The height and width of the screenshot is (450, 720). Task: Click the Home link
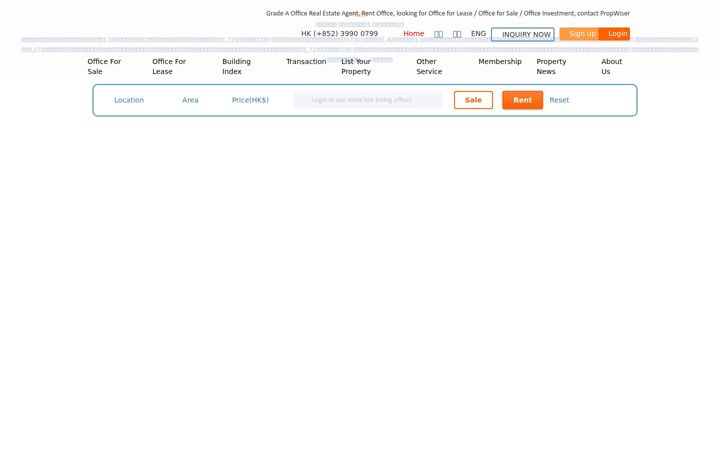(x=414, y=34)
